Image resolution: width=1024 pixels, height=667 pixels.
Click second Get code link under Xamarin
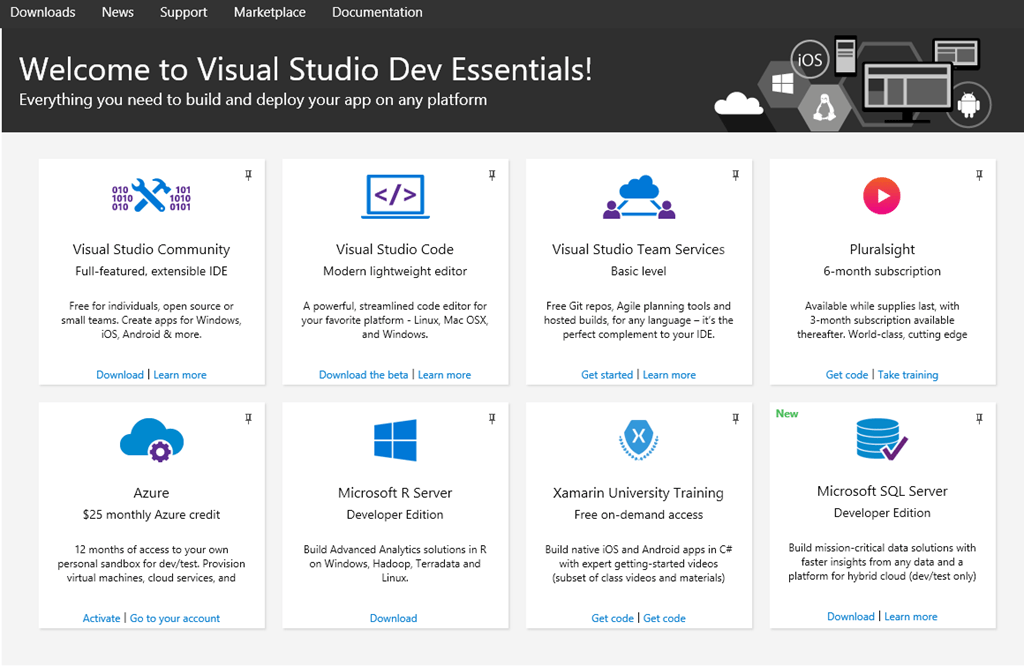point(664,618)
